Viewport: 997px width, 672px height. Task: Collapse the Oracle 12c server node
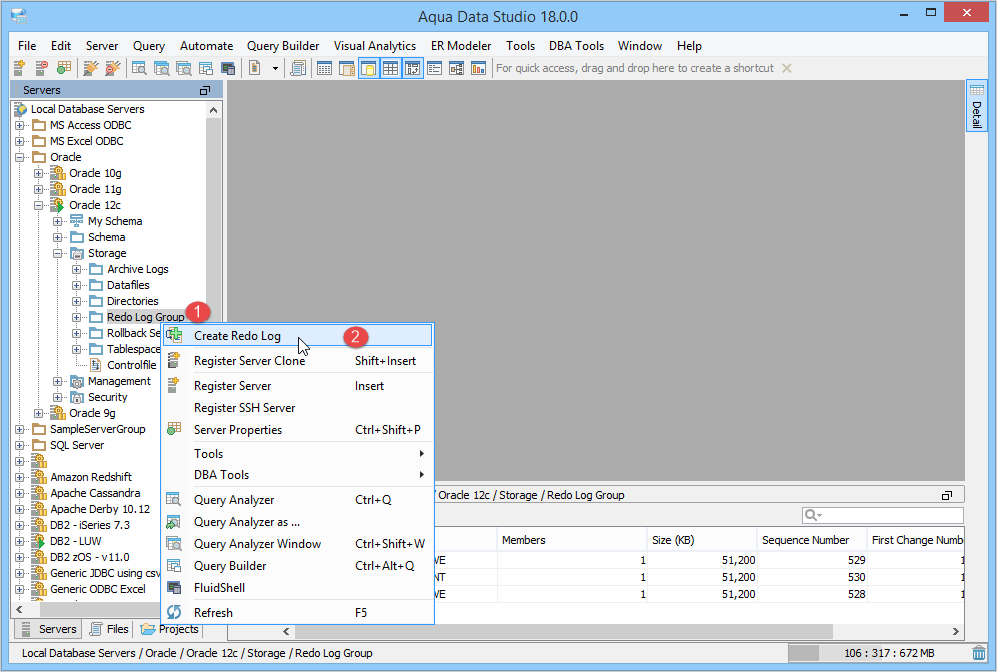point(39,205)
